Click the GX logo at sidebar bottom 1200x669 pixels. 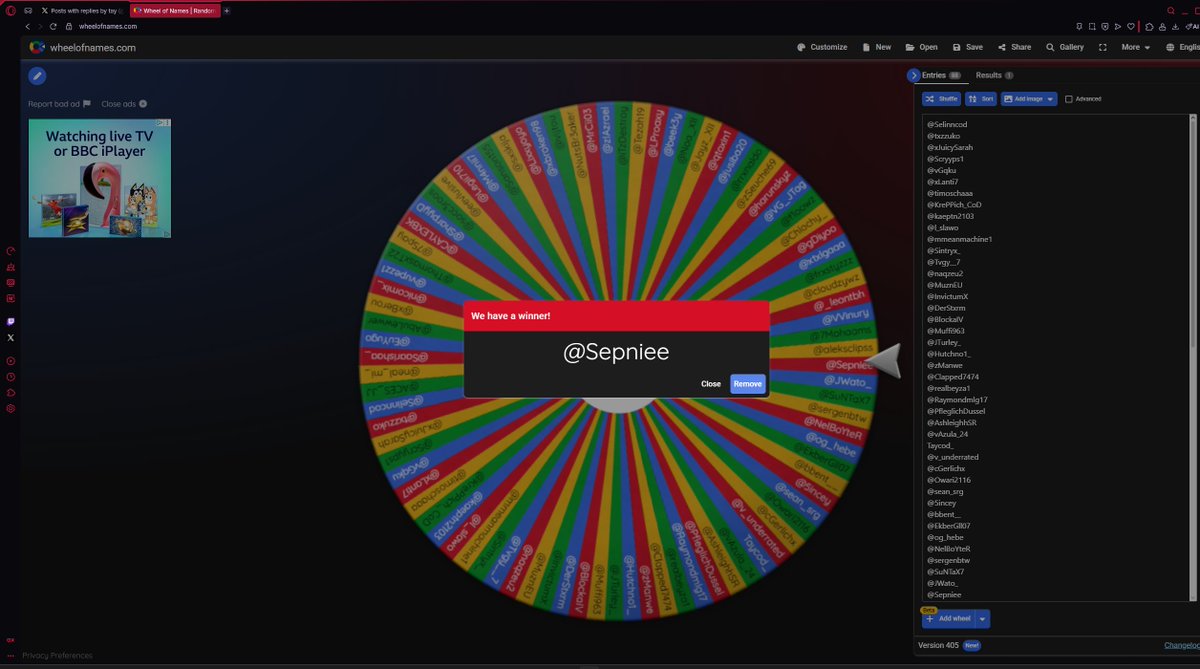click(11, 640)
